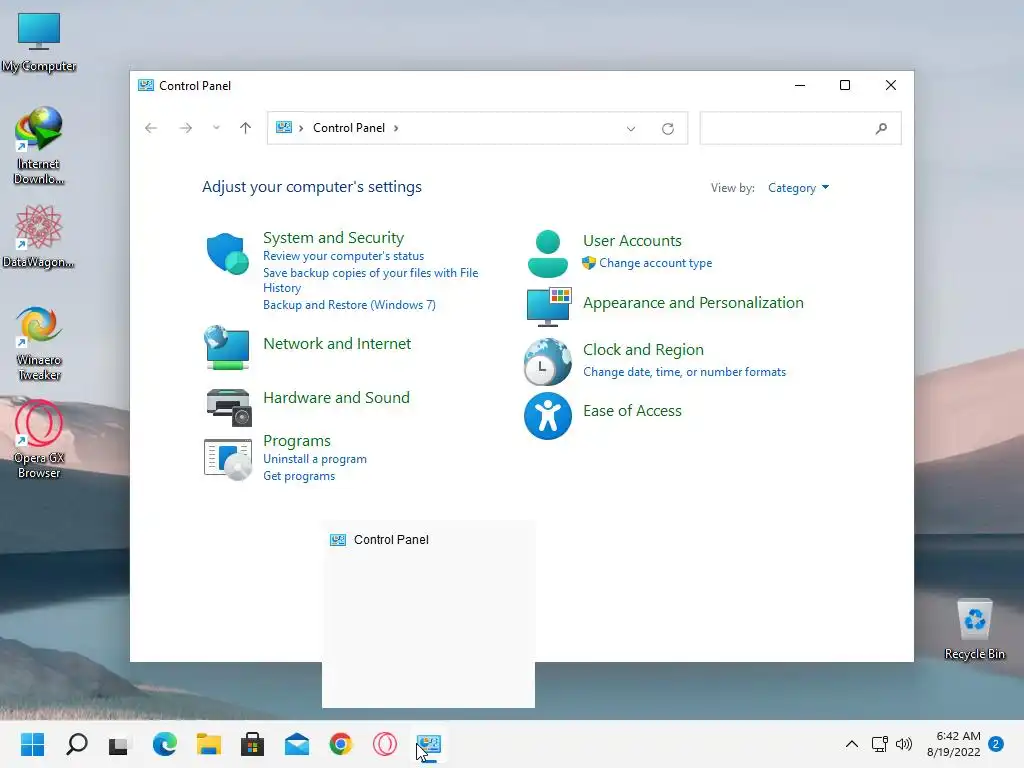The height and width of the screenshot is (768, 1024).
Task: Click the refresh button in address bar
Action: coord(667,129)
